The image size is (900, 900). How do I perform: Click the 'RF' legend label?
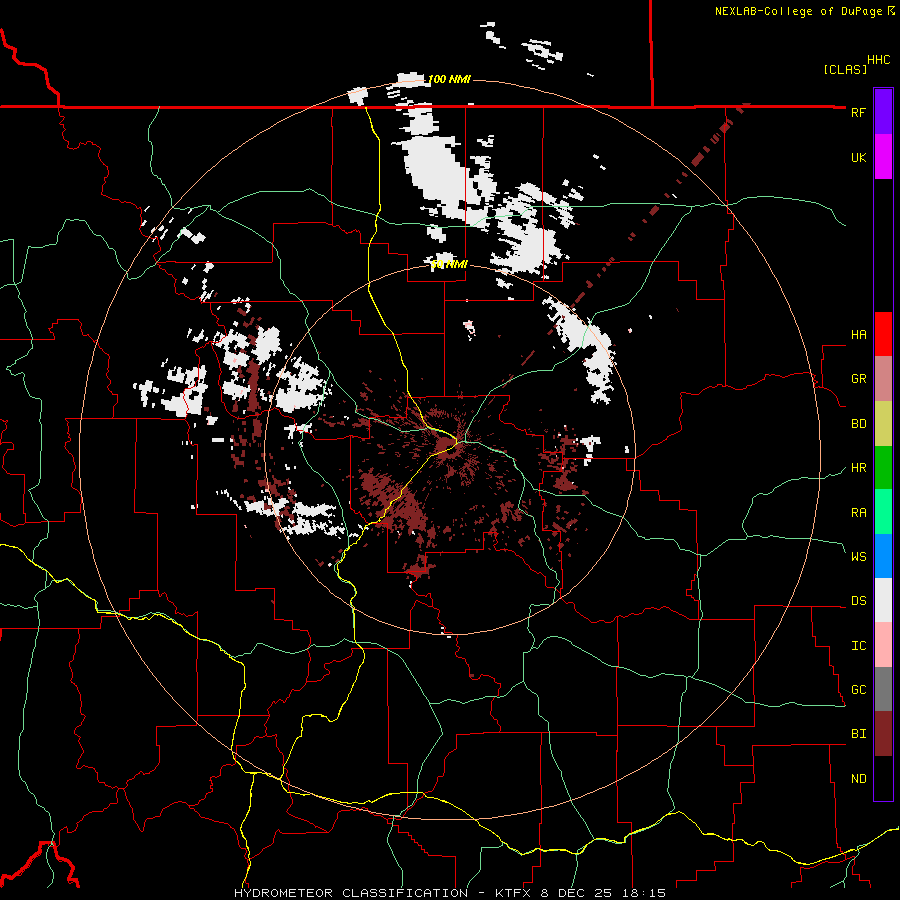point(858,112)
